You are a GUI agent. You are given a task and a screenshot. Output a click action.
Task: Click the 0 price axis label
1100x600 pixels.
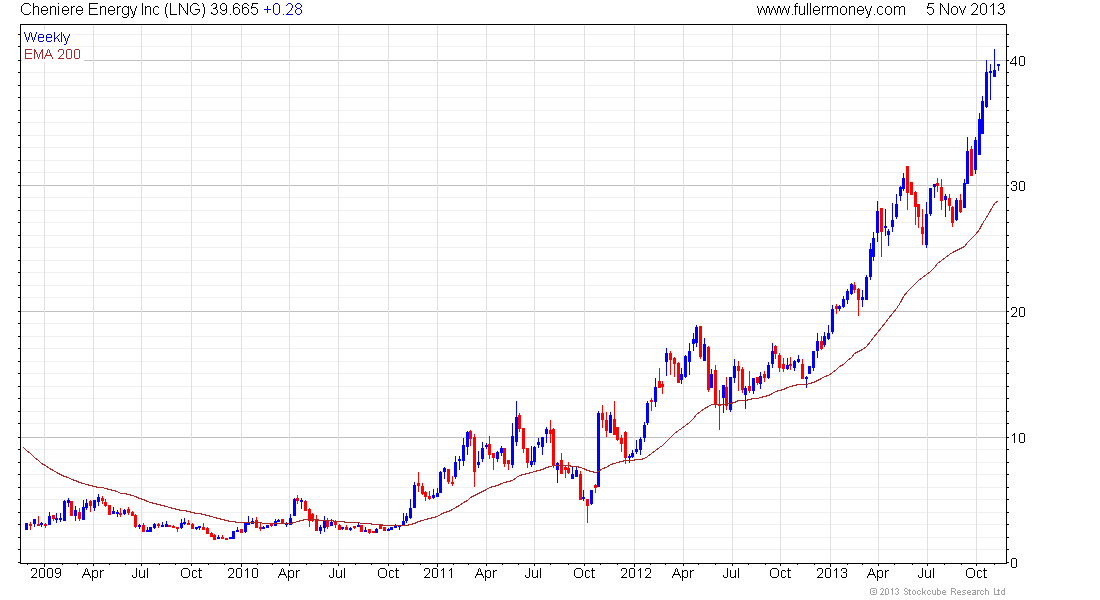(1013, 562)
